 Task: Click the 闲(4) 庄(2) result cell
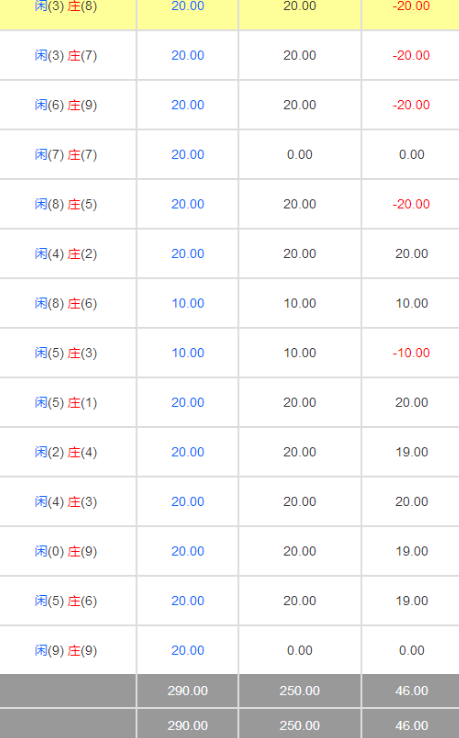(x=66, y=254)
